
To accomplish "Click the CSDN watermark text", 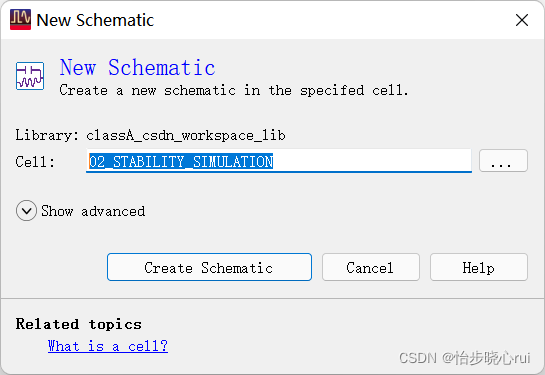I will click(464, 358).
